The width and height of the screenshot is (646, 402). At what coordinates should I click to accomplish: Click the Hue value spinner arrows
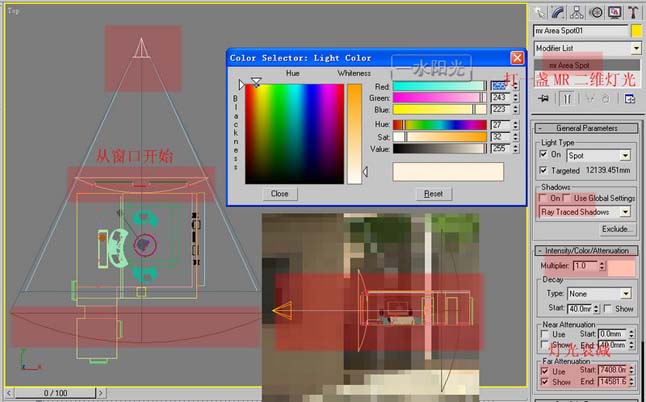pos(515,124)
